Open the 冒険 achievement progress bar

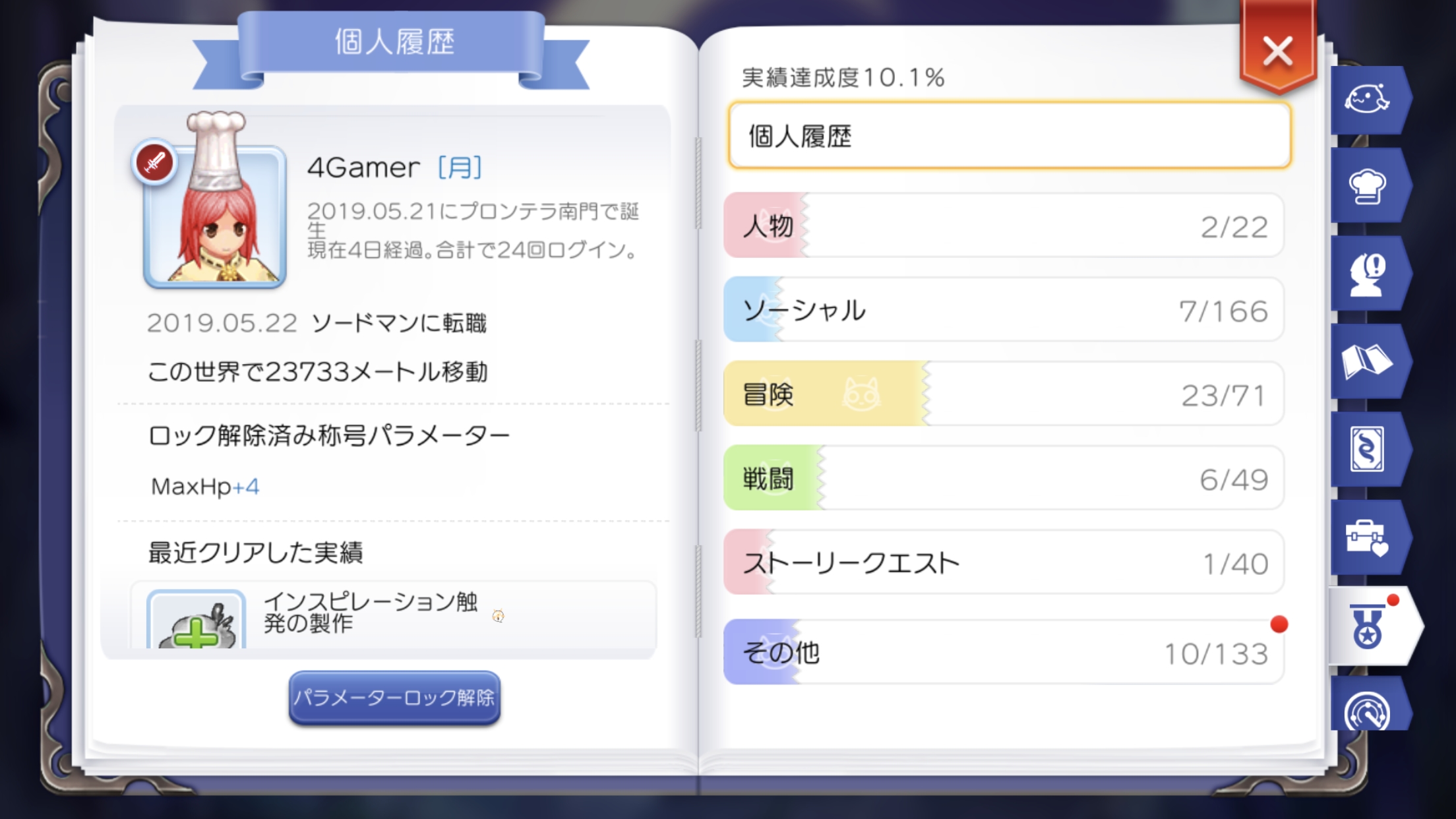(1003, 394)
